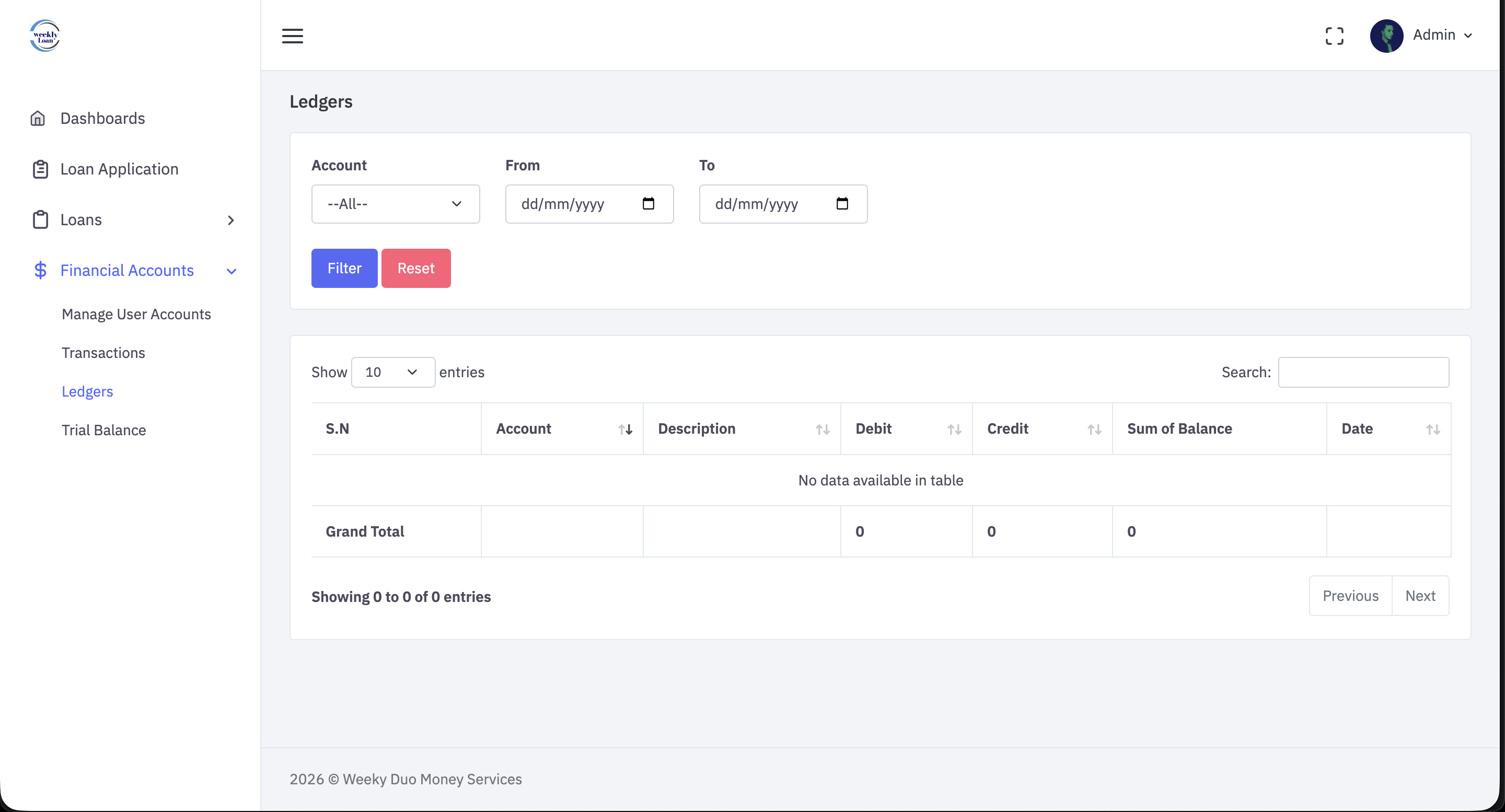Image resolution: width=1505 pixels, height=812 pixels.
Task: Click the Loan Application clipboard icon
Action: click(x=40, y=169)
